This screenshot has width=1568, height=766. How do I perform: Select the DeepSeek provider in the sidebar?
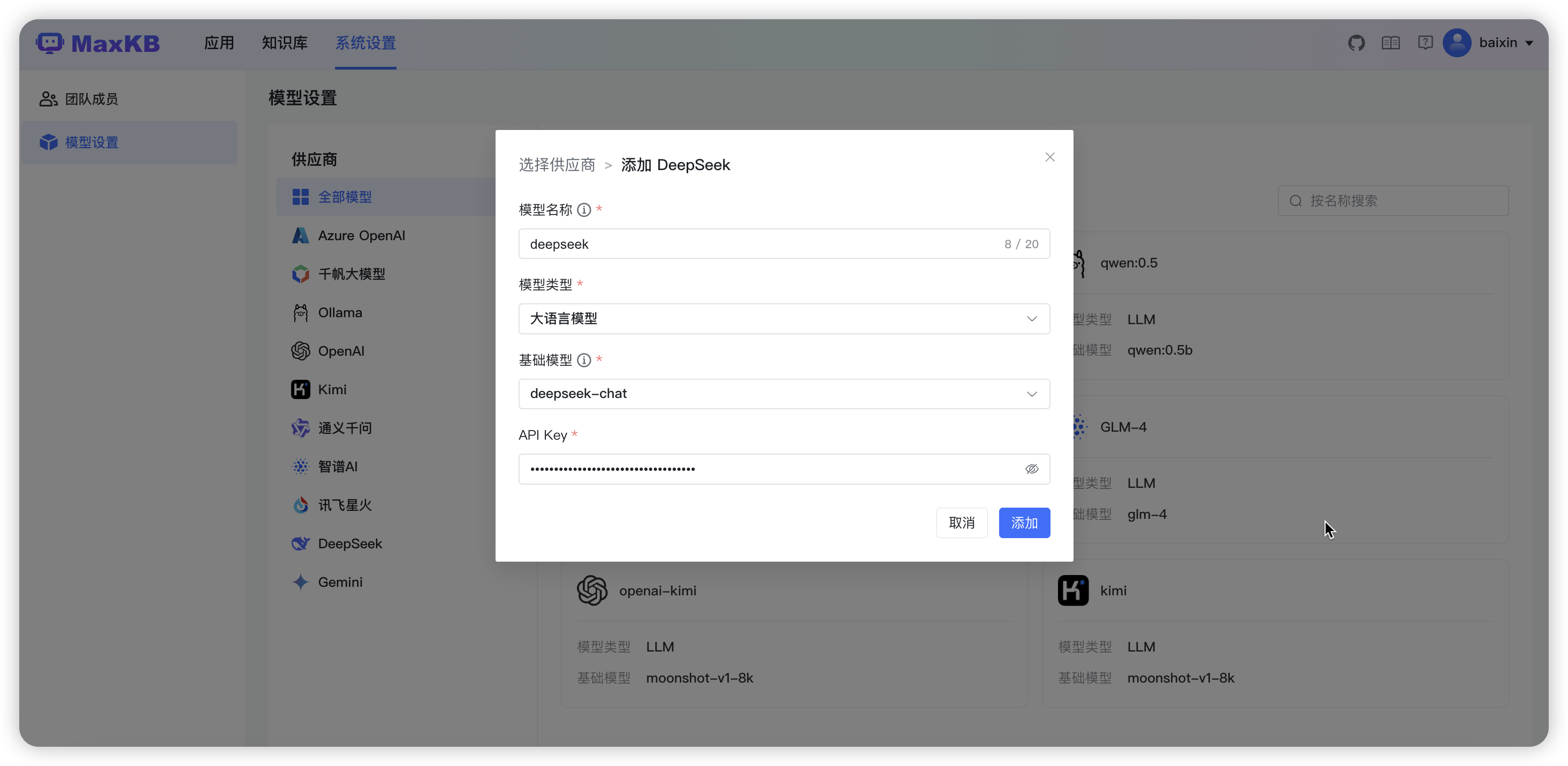[350, 543]
